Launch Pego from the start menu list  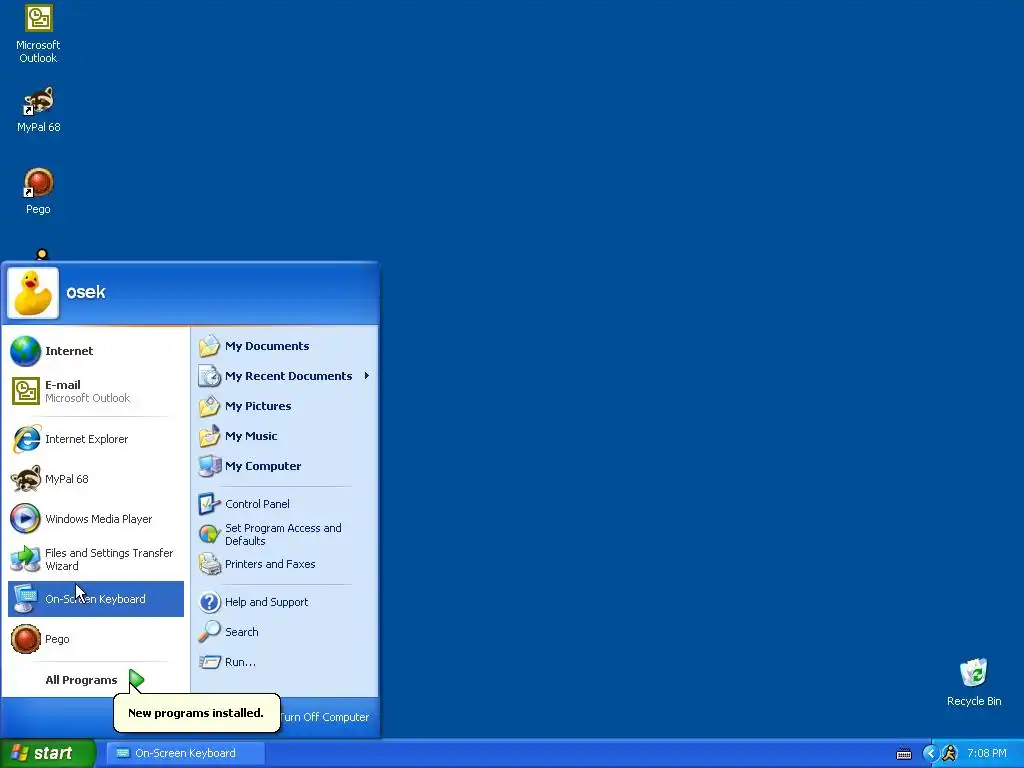click(x=96, y=639)
